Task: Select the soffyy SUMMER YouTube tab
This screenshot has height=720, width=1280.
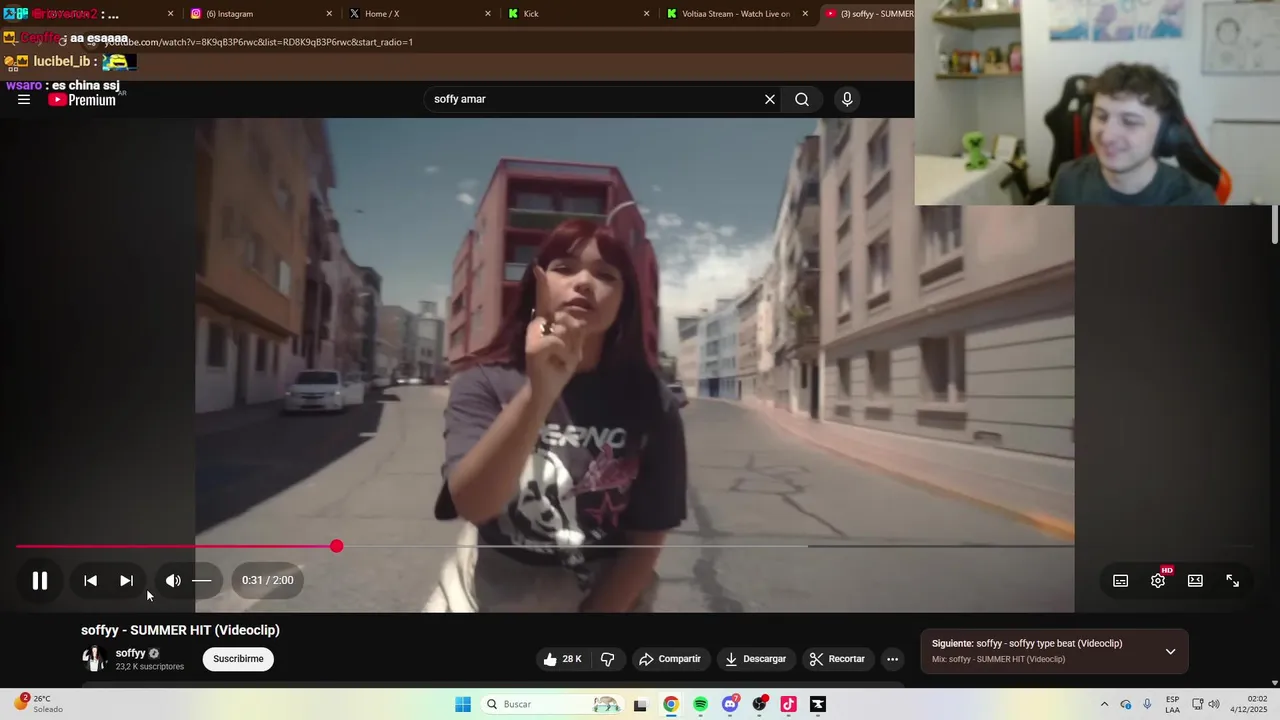Action: pos(868,14)
